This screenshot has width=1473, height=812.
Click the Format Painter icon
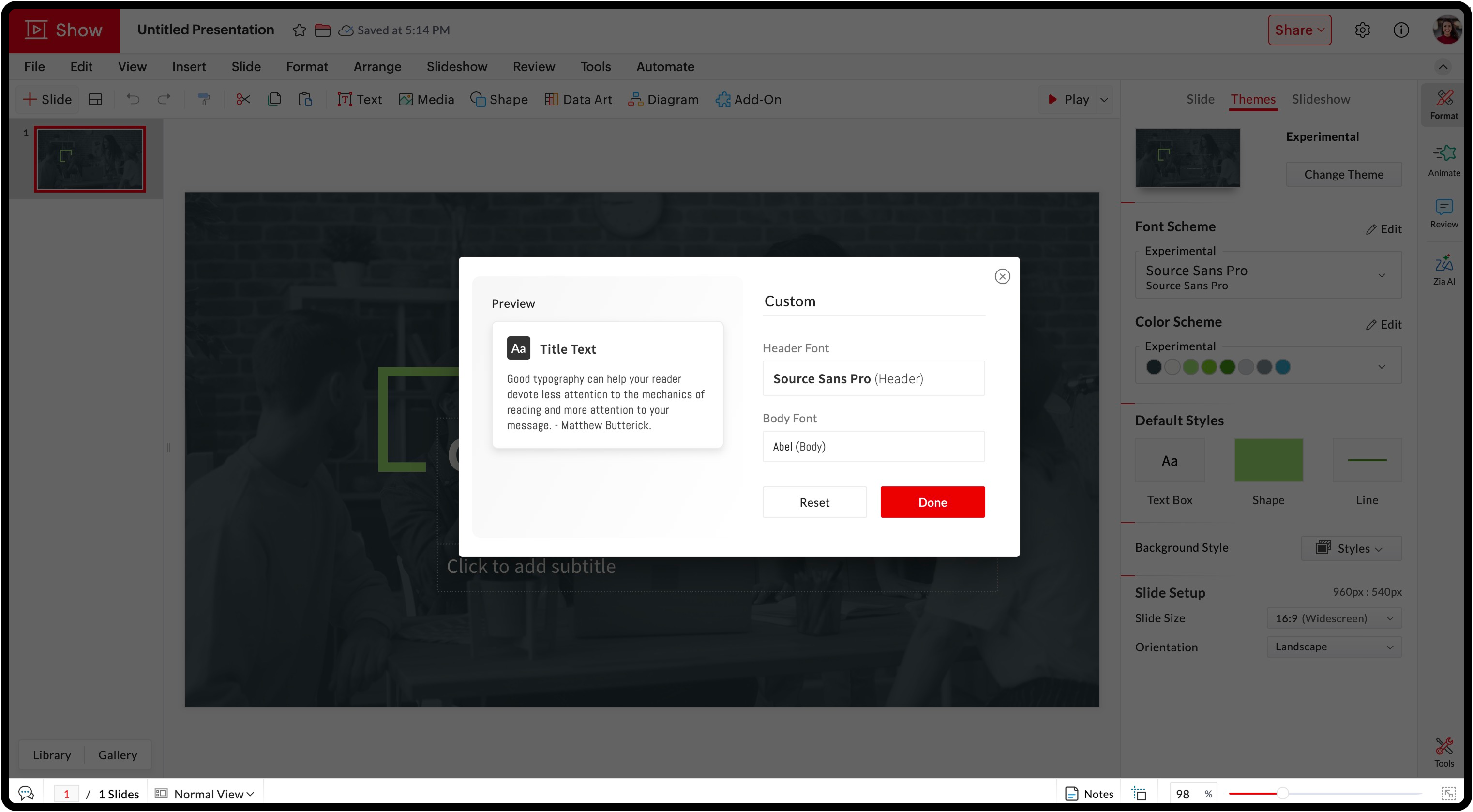(x=204, y=100)
